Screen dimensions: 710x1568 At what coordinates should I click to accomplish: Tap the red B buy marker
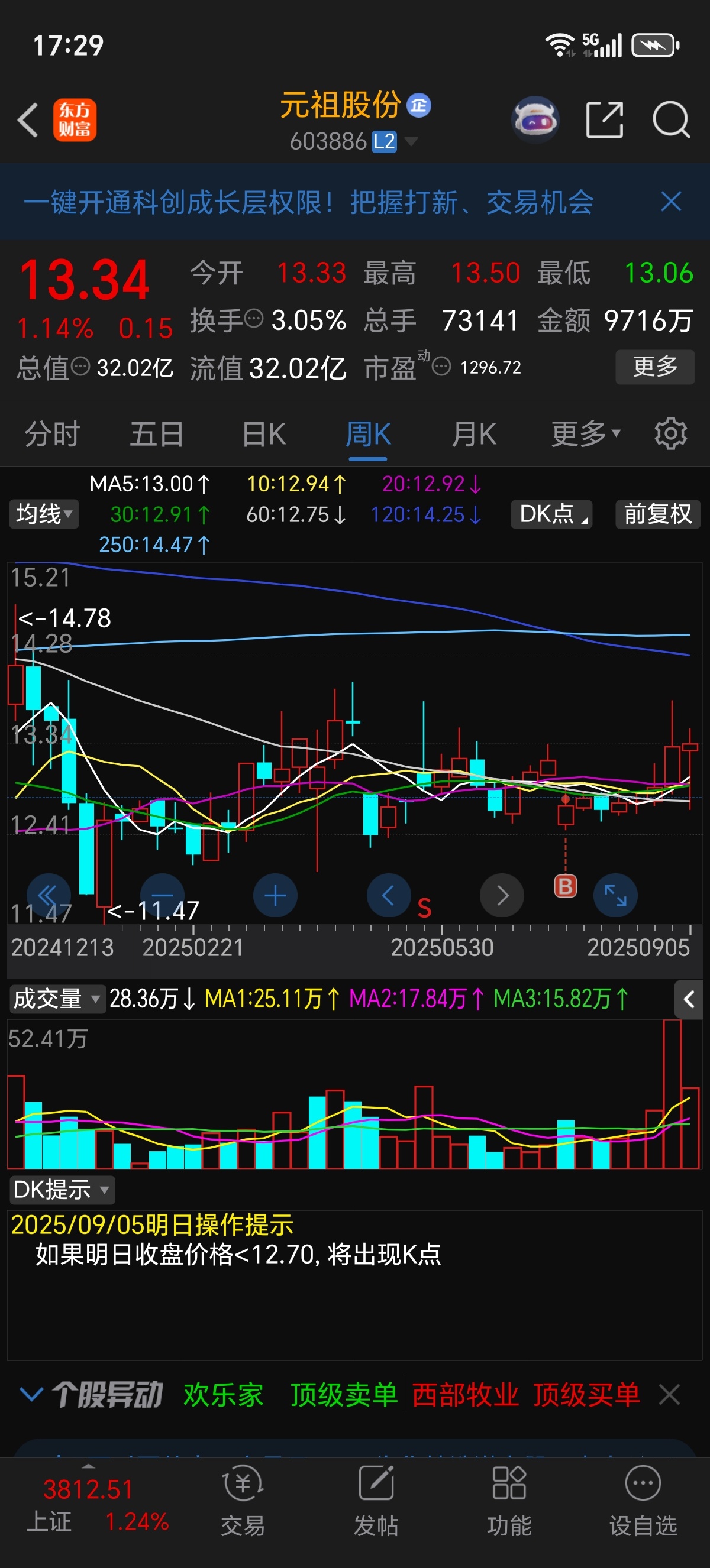pos(565,886)
